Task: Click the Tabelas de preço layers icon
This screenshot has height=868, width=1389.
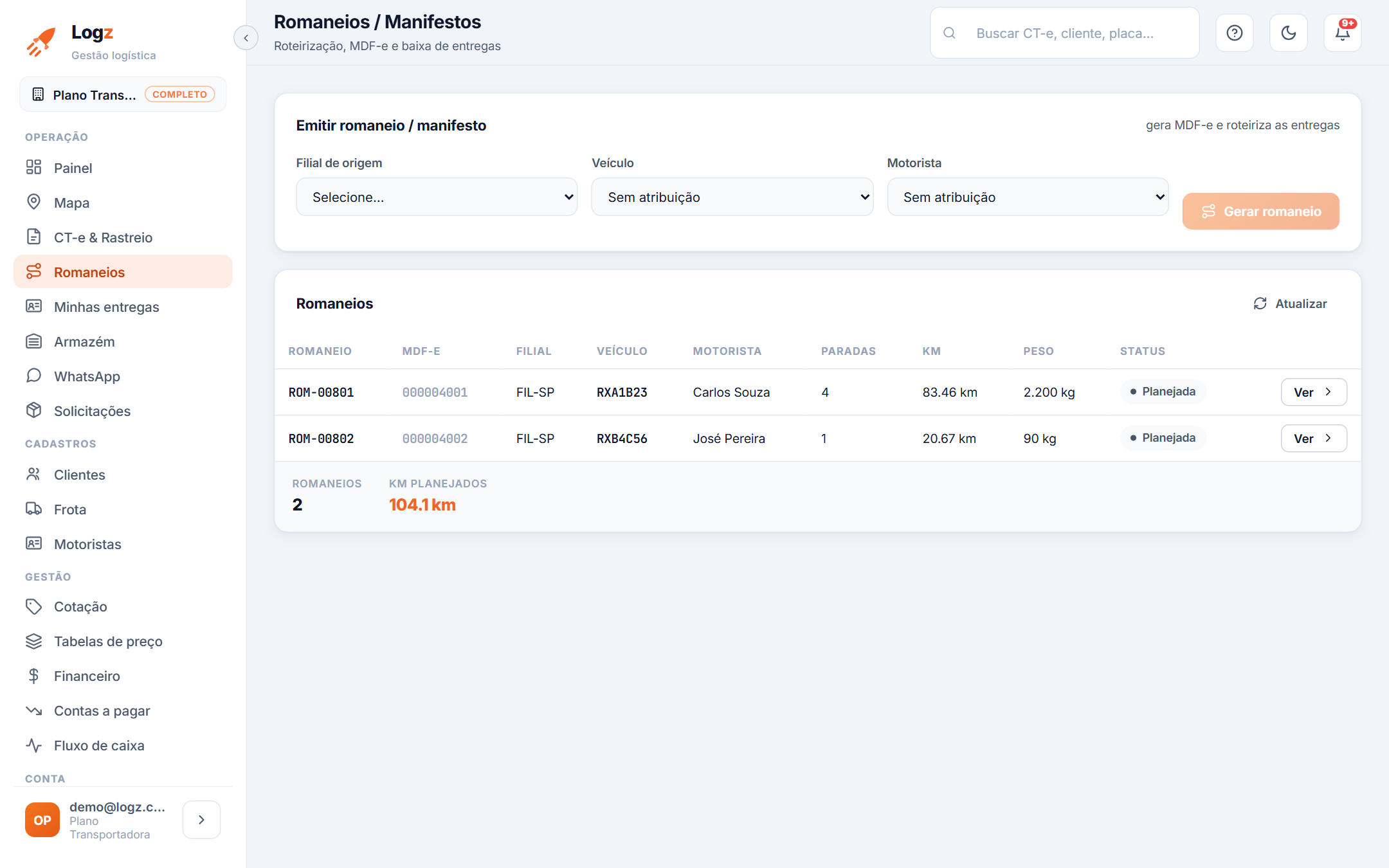Action: point(34,641)
